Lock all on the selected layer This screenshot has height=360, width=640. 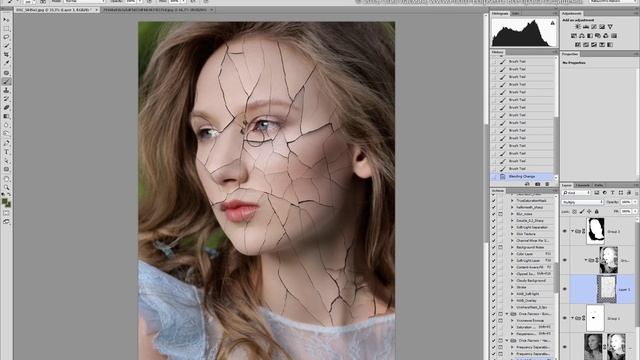click(x=597, y=211)
